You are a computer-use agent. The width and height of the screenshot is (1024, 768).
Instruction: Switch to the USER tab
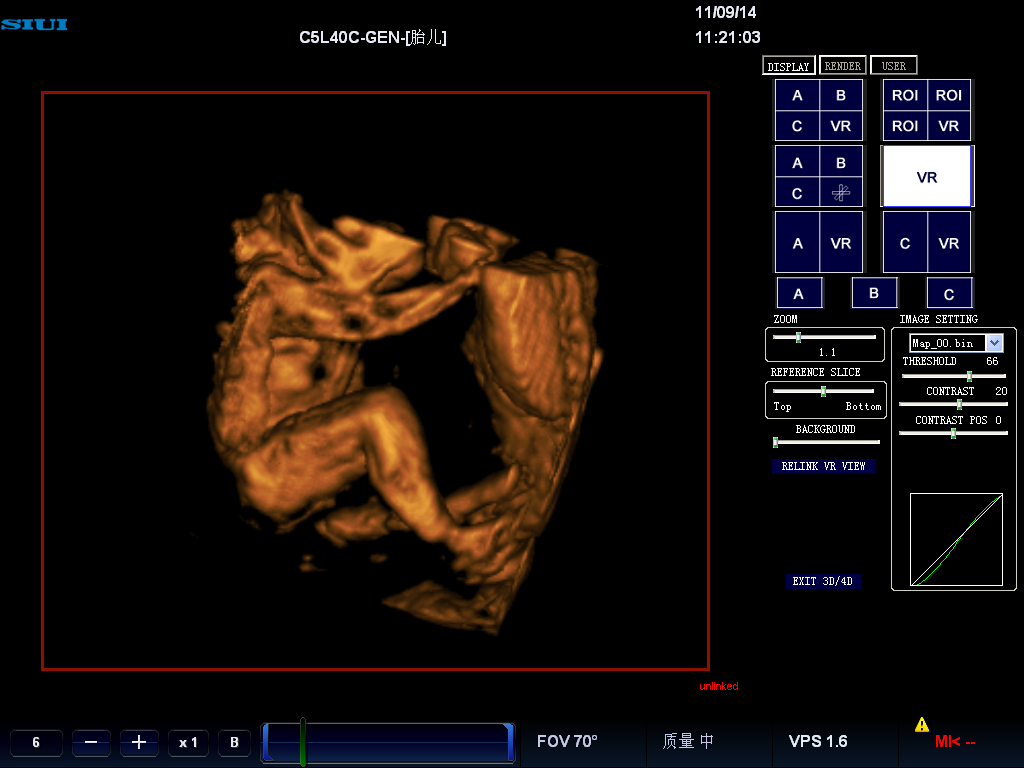(894, 66)
